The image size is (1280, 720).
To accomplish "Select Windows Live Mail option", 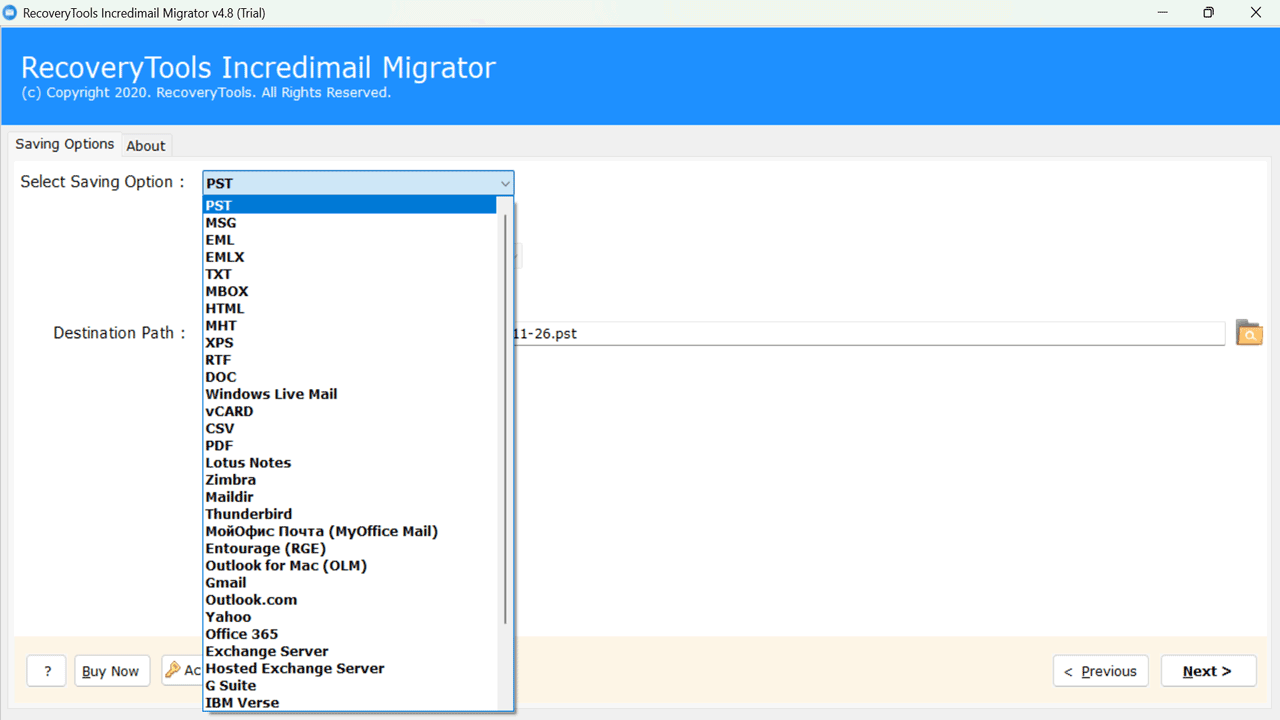I will pyautogui.click(x=350, y=394).
